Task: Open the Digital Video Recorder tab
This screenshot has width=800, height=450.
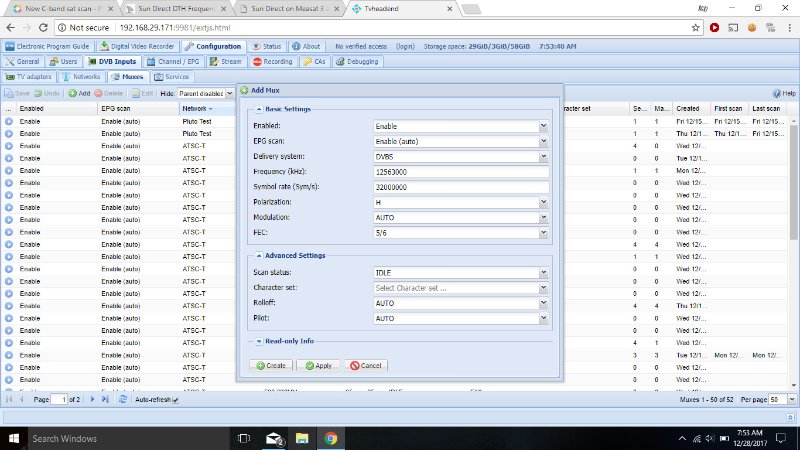Action: [x=137, y=46]
